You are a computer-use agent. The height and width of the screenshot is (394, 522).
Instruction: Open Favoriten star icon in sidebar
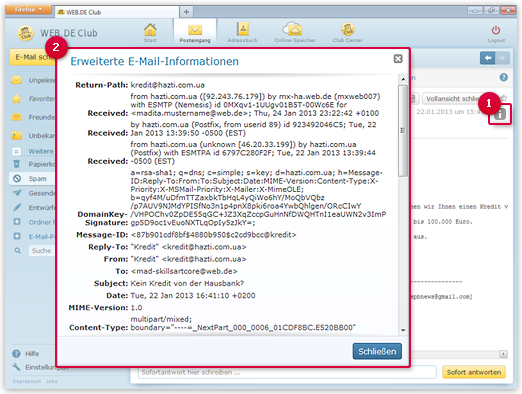pos(17,99)
